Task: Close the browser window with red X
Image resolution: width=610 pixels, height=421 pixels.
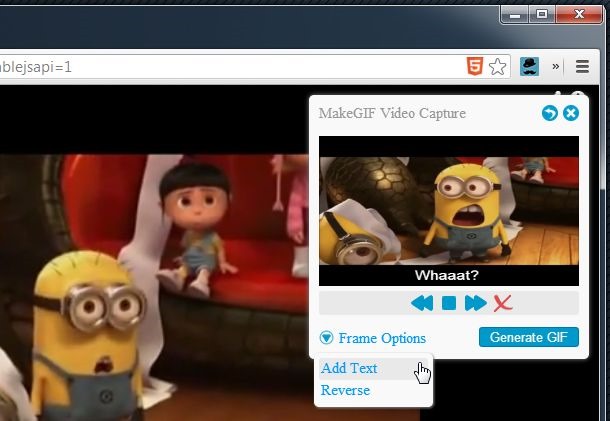Action: [579, 14]
